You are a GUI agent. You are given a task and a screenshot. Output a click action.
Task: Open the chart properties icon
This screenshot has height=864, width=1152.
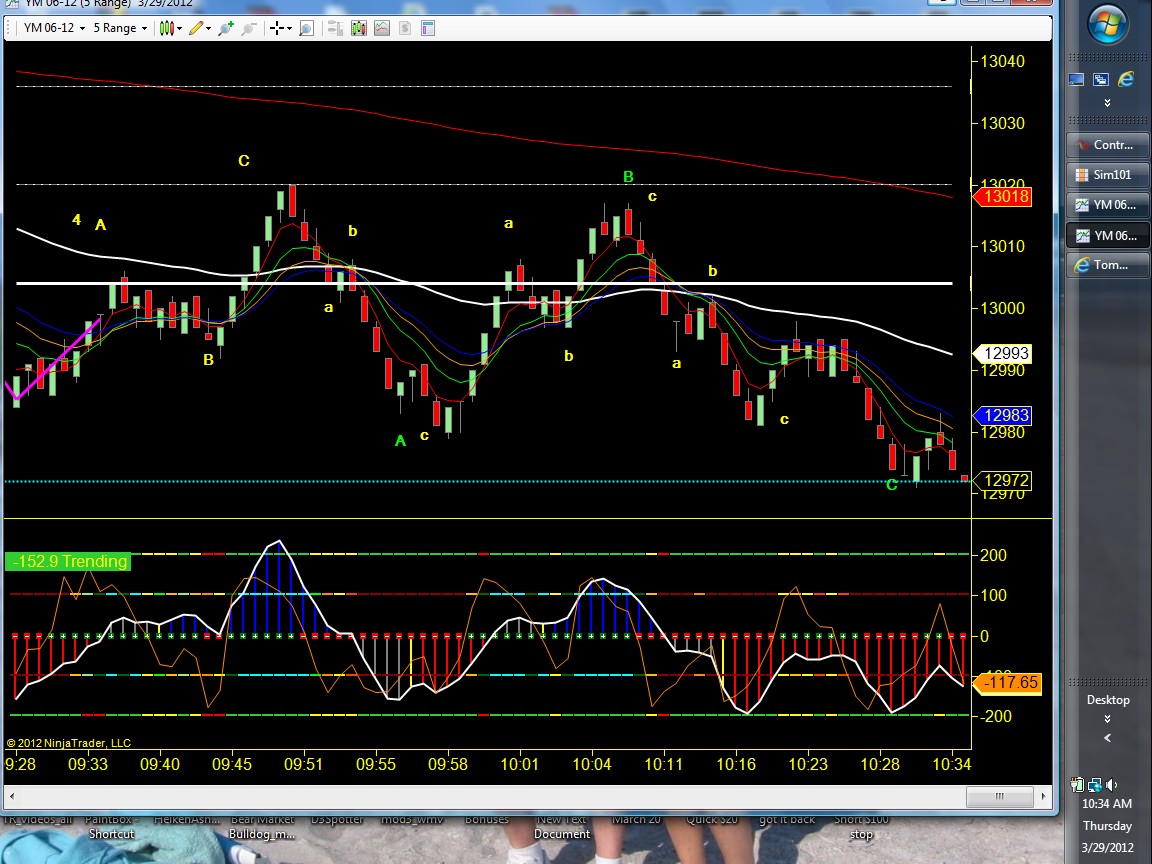tap(428, 28)
